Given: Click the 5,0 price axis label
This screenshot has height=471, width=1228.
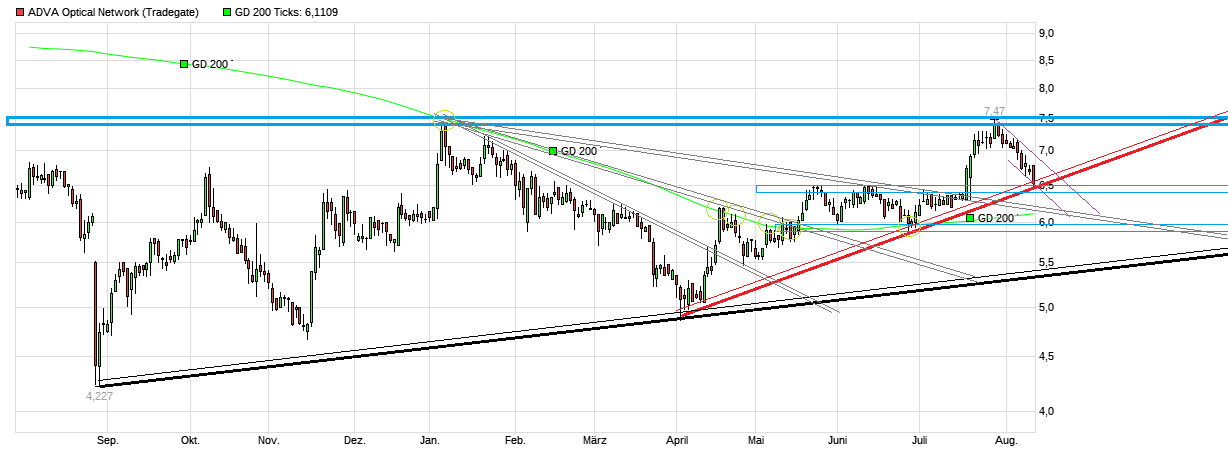Looking at the screenshot, I should (1047, 307).
